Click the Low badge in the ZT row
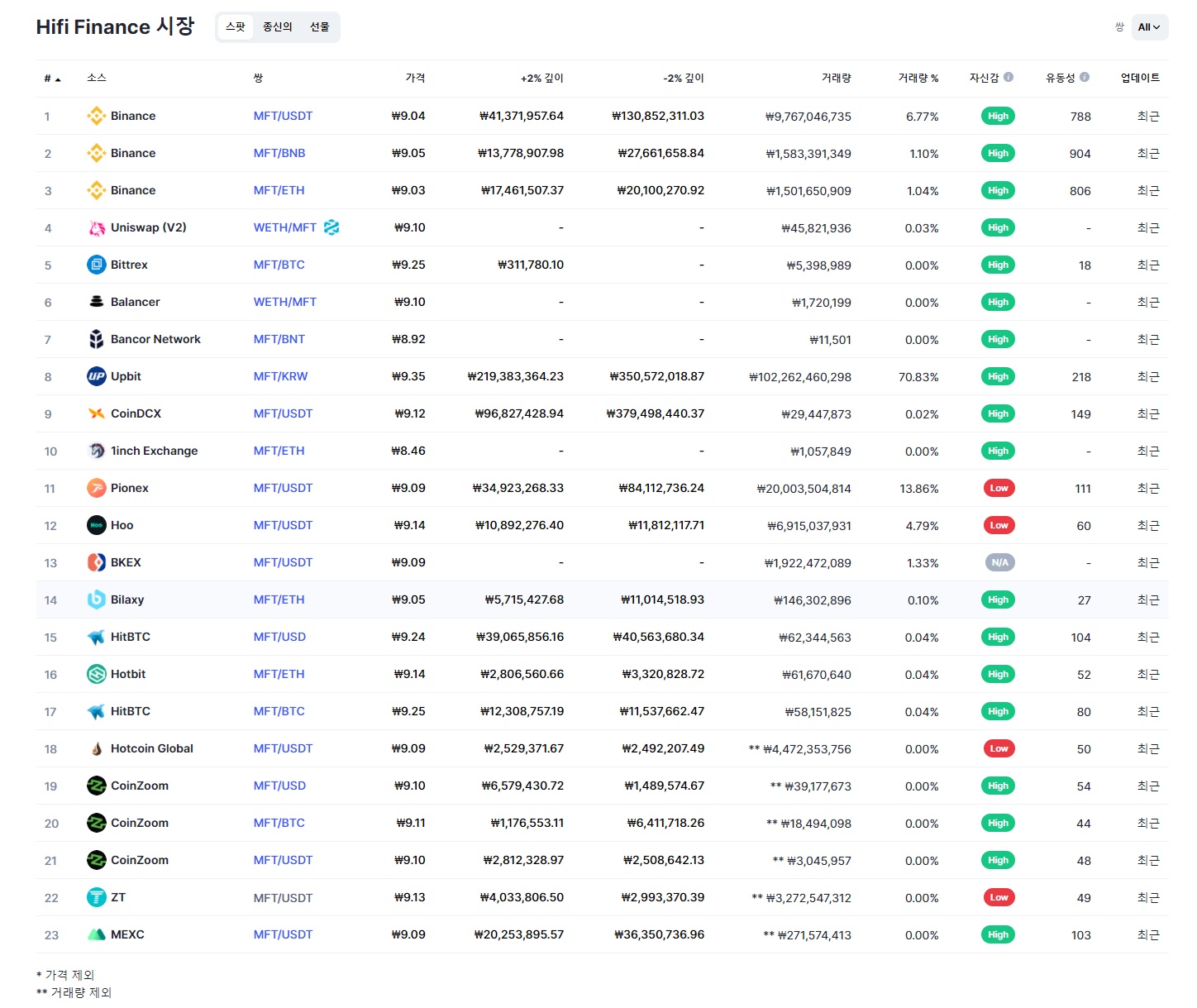 click(999, 897)
